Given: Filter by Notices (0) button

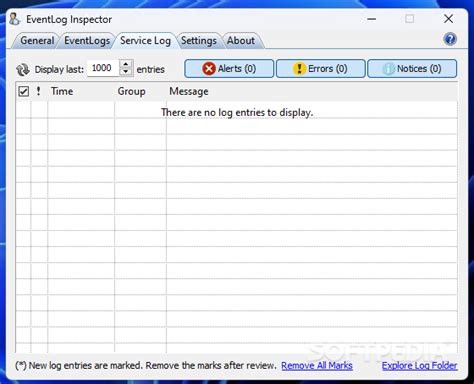Looking at the screenshot, I should click(412, 69).
